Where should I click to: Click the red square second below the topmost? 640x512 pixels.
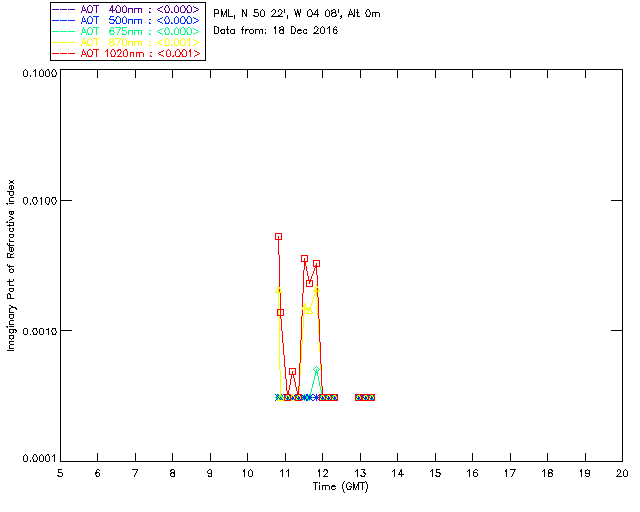tap(304, 258)
